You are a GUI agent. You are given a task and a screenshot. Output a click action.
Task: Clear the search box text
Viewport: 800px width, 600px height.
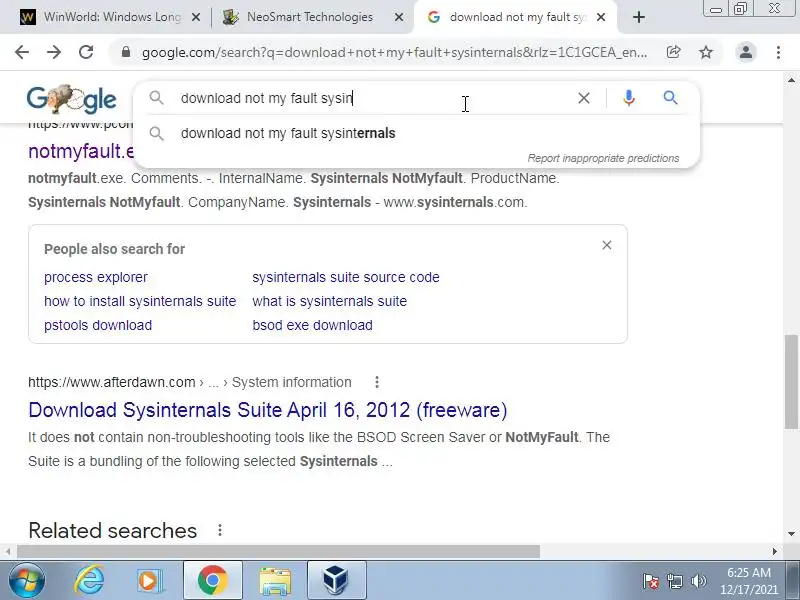(584, 98)
